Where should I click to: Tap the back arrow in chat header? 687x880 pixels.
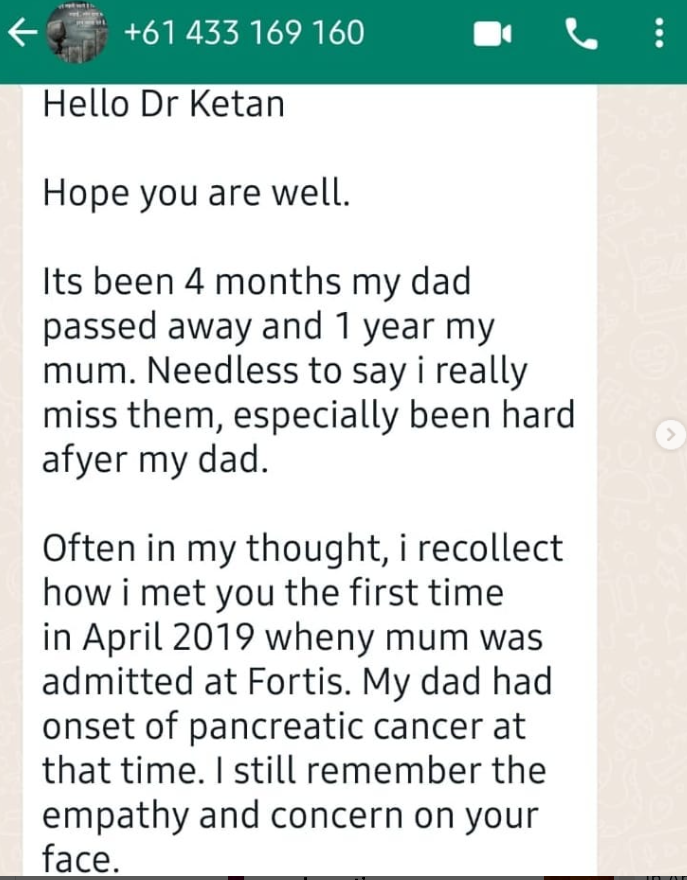[22, 34]
